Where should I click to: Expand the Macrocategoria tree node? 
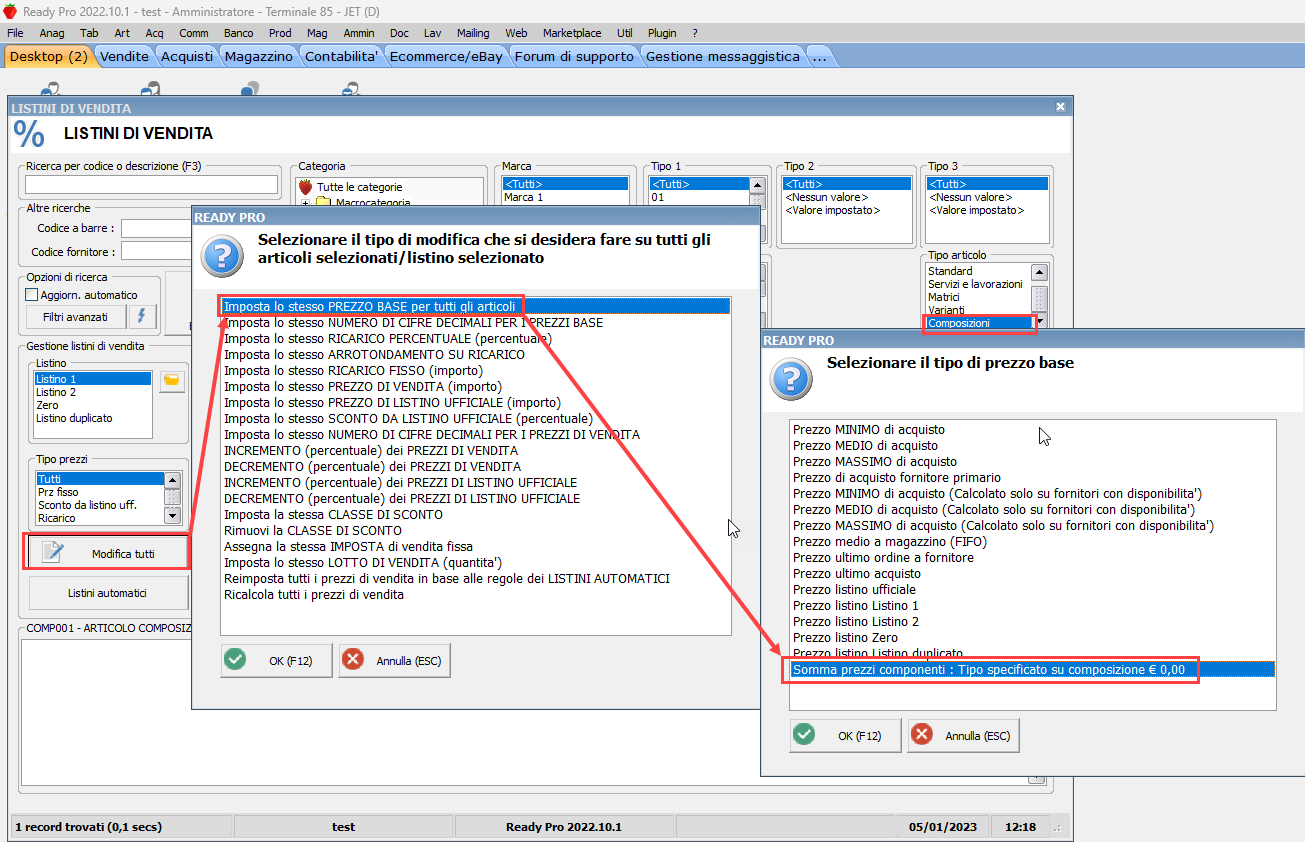(x=305, y=203)
